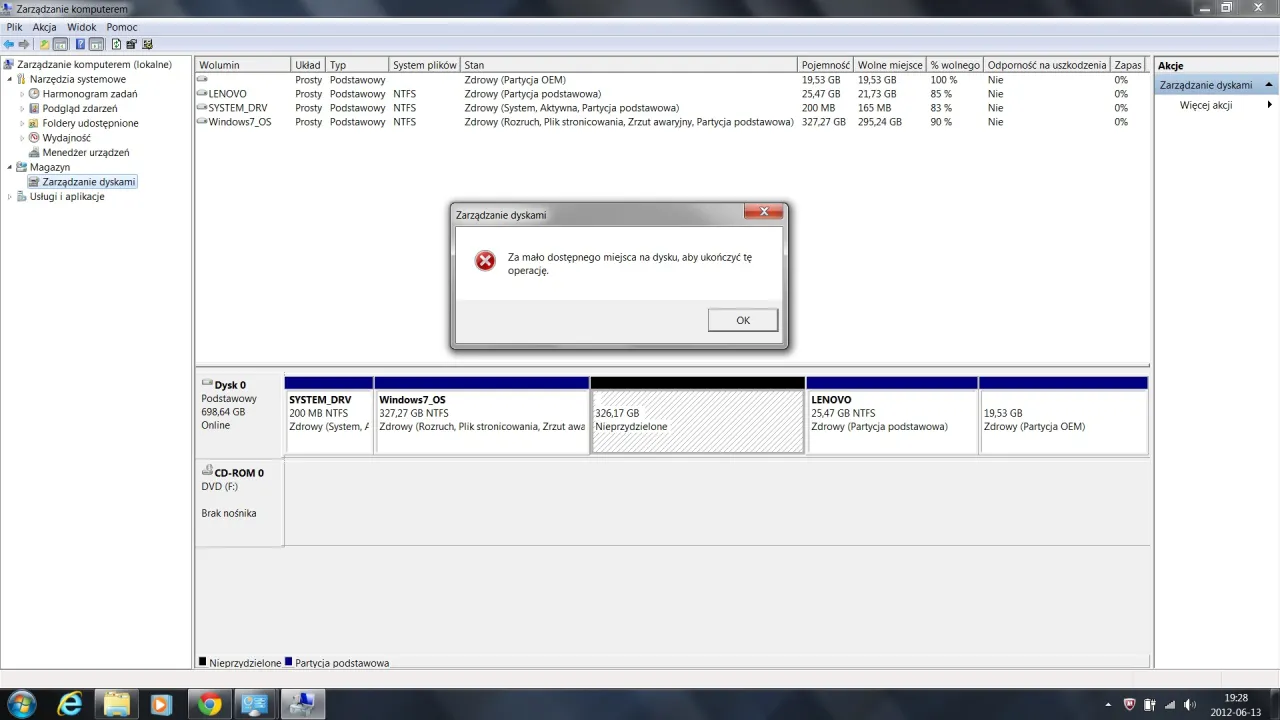Expand the Usługi i aplikacje node

[x=10, y=197]
